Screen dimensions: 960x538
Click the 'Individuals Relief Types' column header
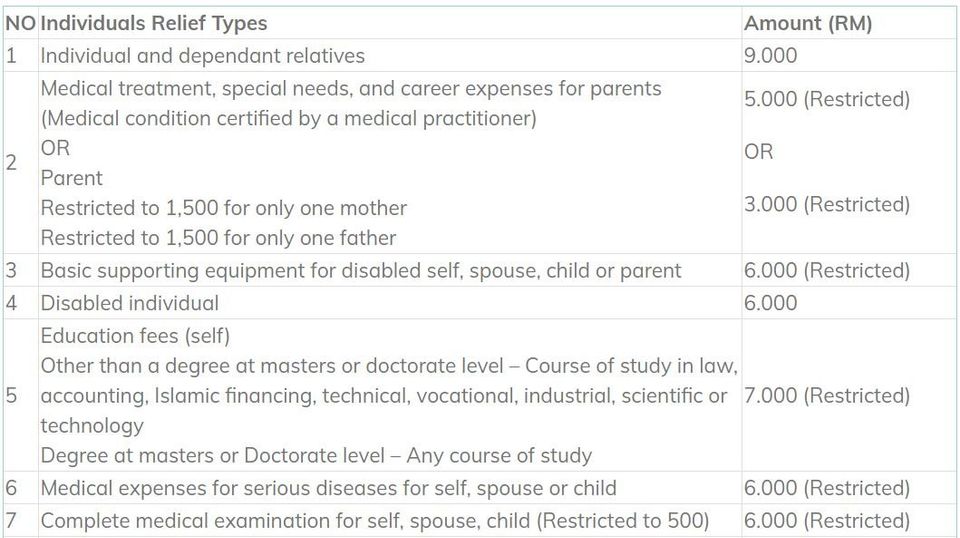154,23
